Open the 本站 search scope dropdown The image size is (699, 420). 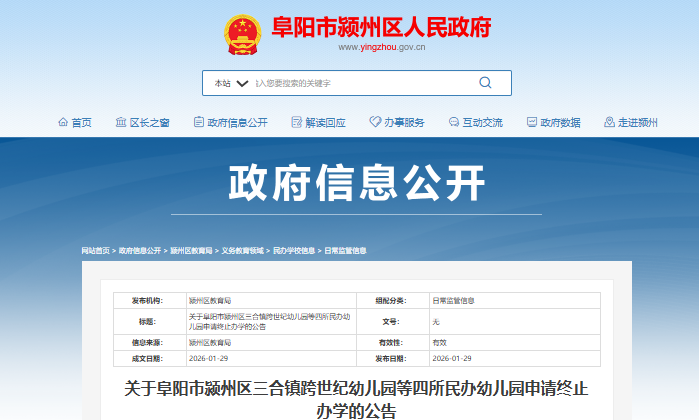pos(231,83)
